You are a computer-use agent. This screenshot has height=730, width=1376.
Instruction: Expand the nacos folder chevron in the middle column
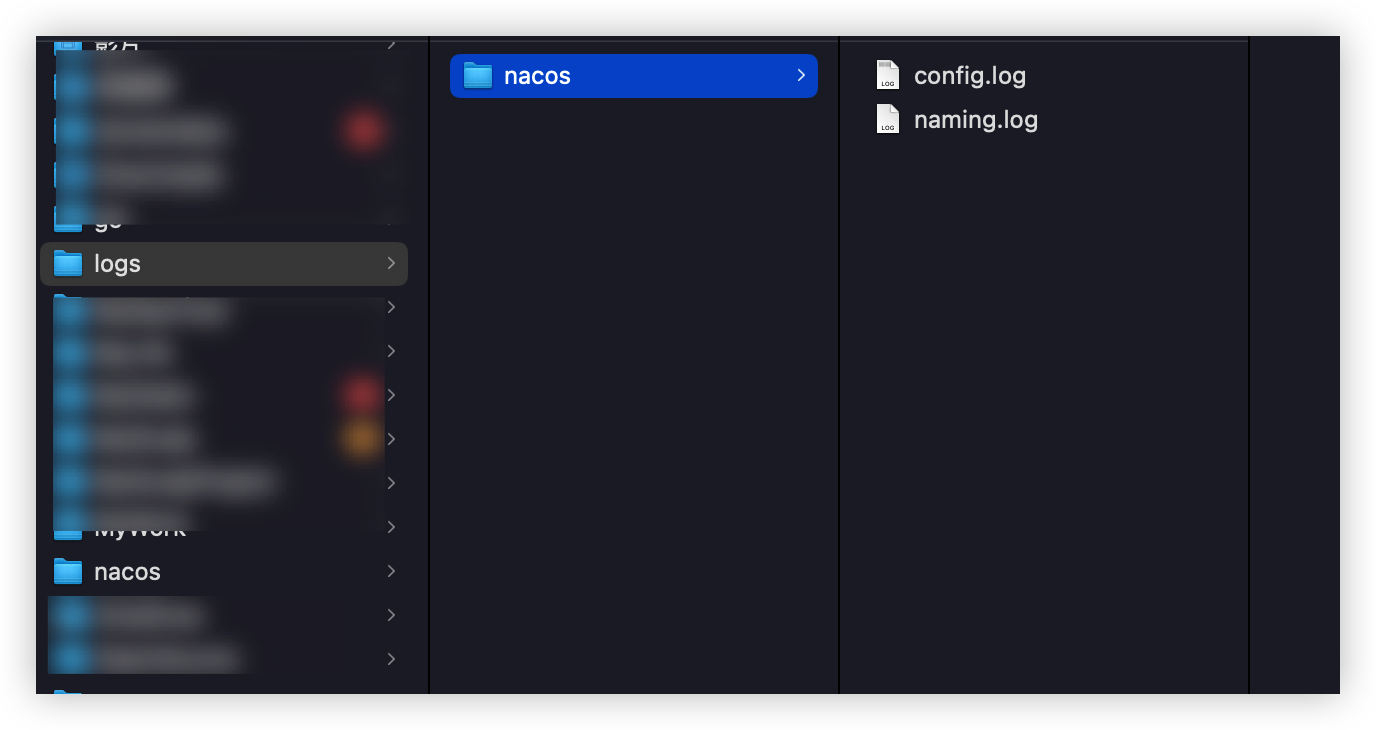click(x=800, y=75)
